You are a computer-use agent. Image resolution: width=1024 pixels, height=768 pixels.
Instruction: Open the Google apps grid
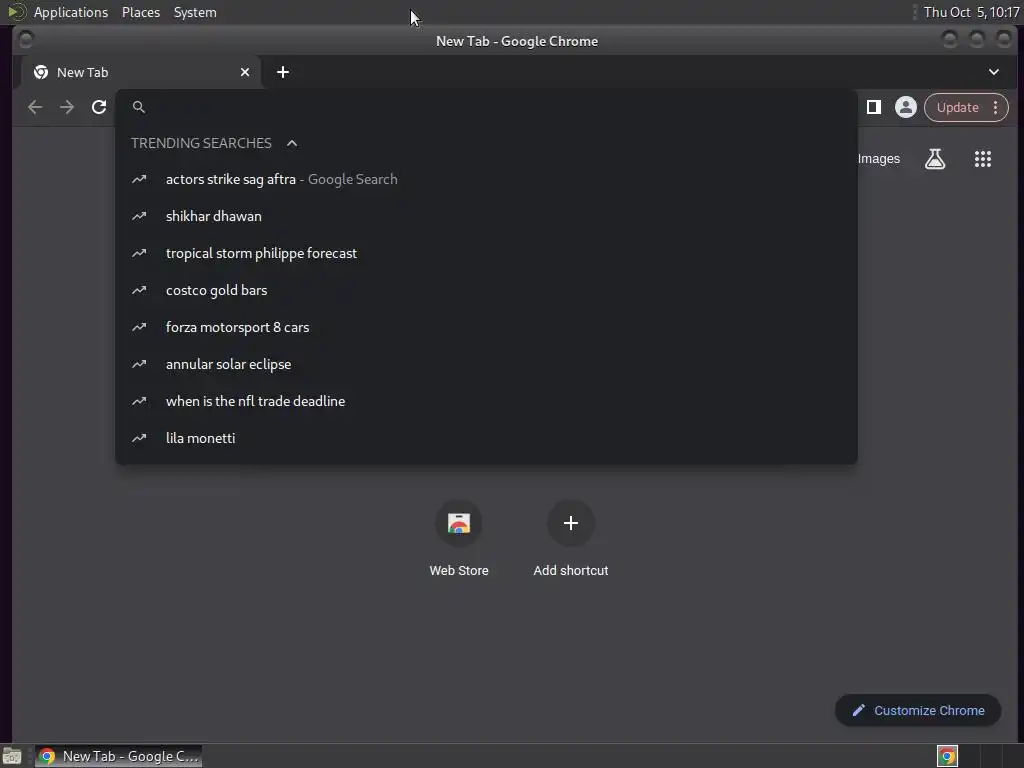tap(983, 159)
